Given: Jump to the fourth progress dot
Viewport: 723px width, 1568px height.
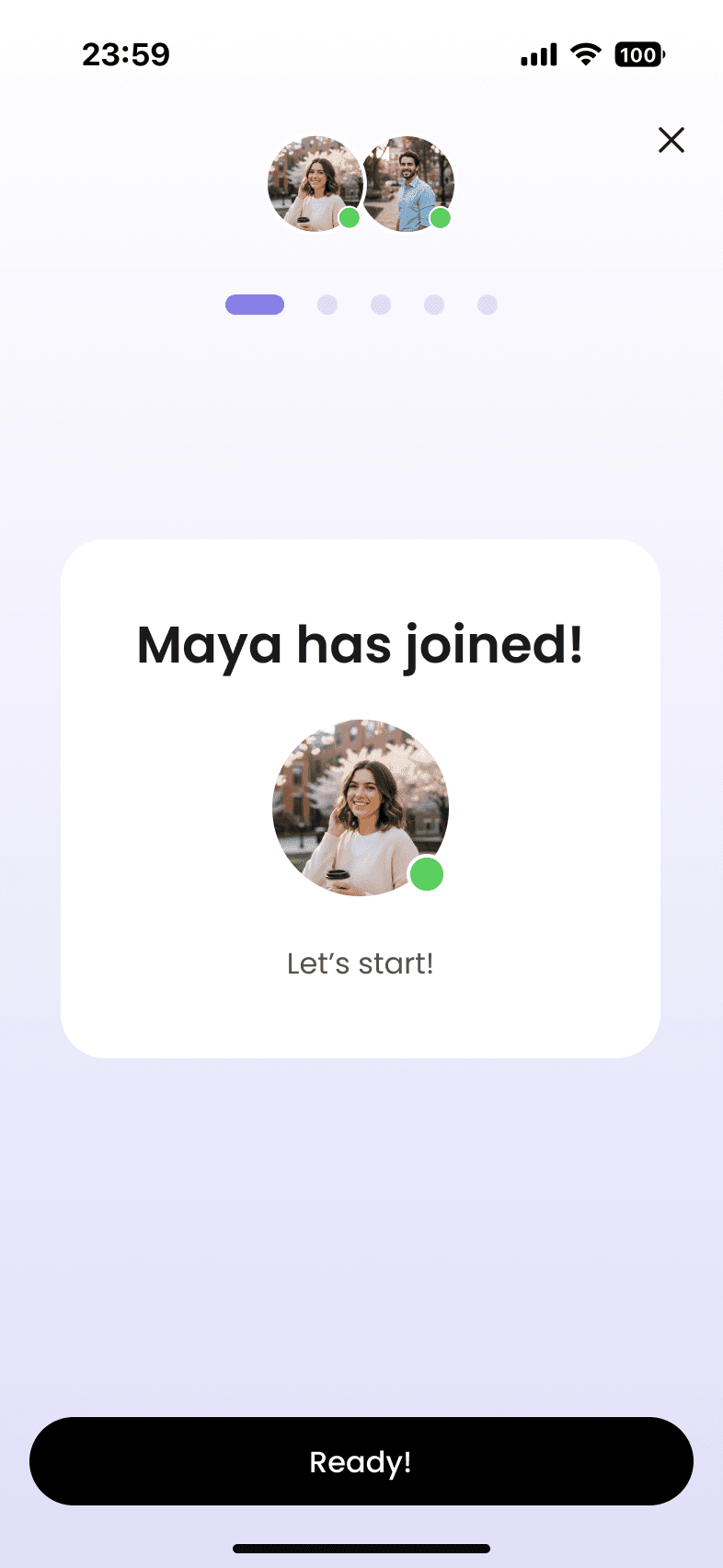Looking at the screenshot, I should [434, 305].
